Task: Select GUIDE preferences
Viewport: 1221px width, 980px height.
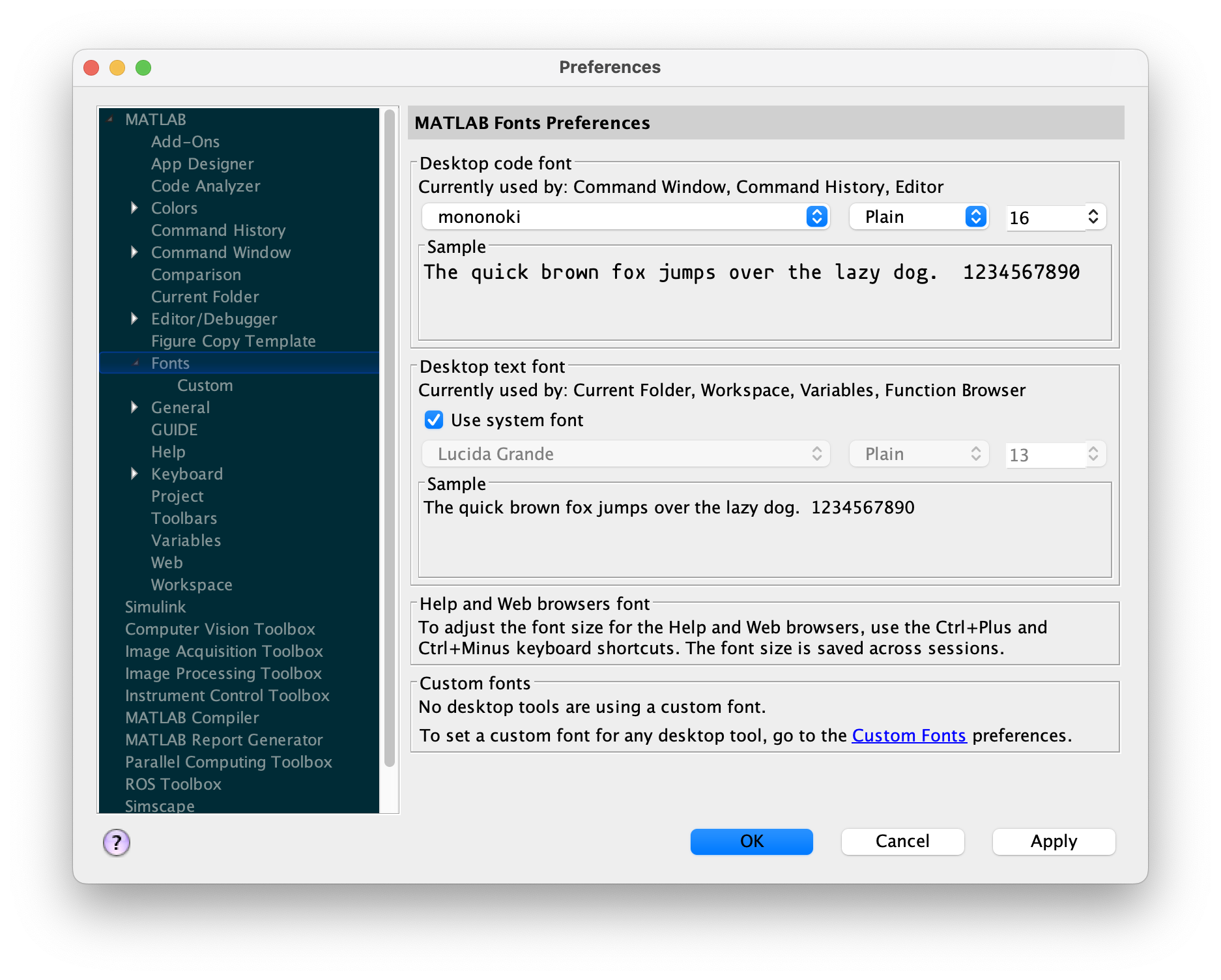Action: [174, 429]
